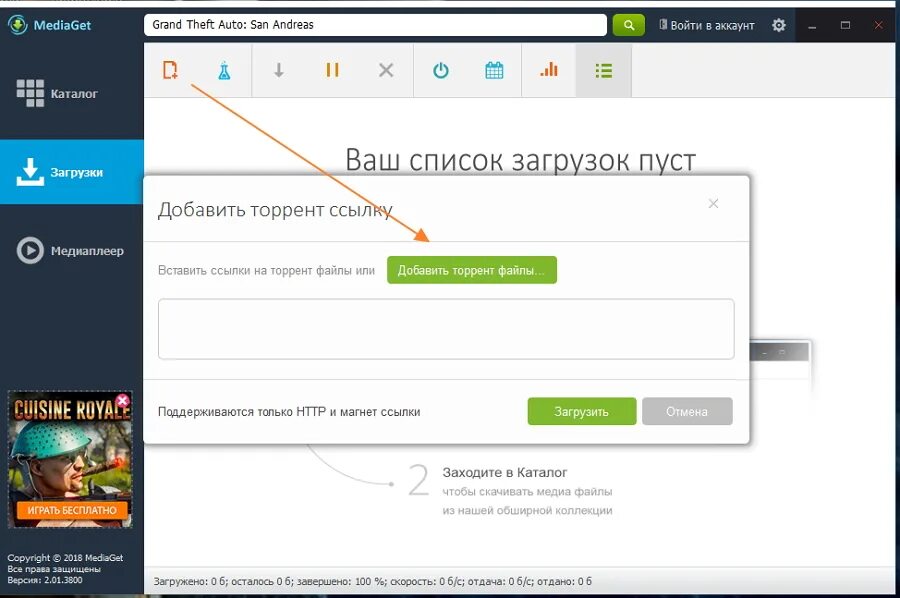Viewport: 900px width, 598px height.
Task: Open the flask lab icon
Action: (224, 71)
